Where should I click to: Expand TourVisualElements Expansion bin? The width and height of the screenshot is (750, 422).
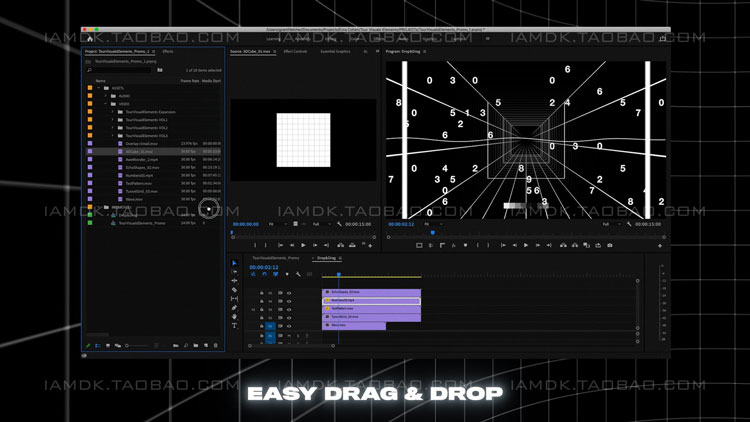click(113, 112)
